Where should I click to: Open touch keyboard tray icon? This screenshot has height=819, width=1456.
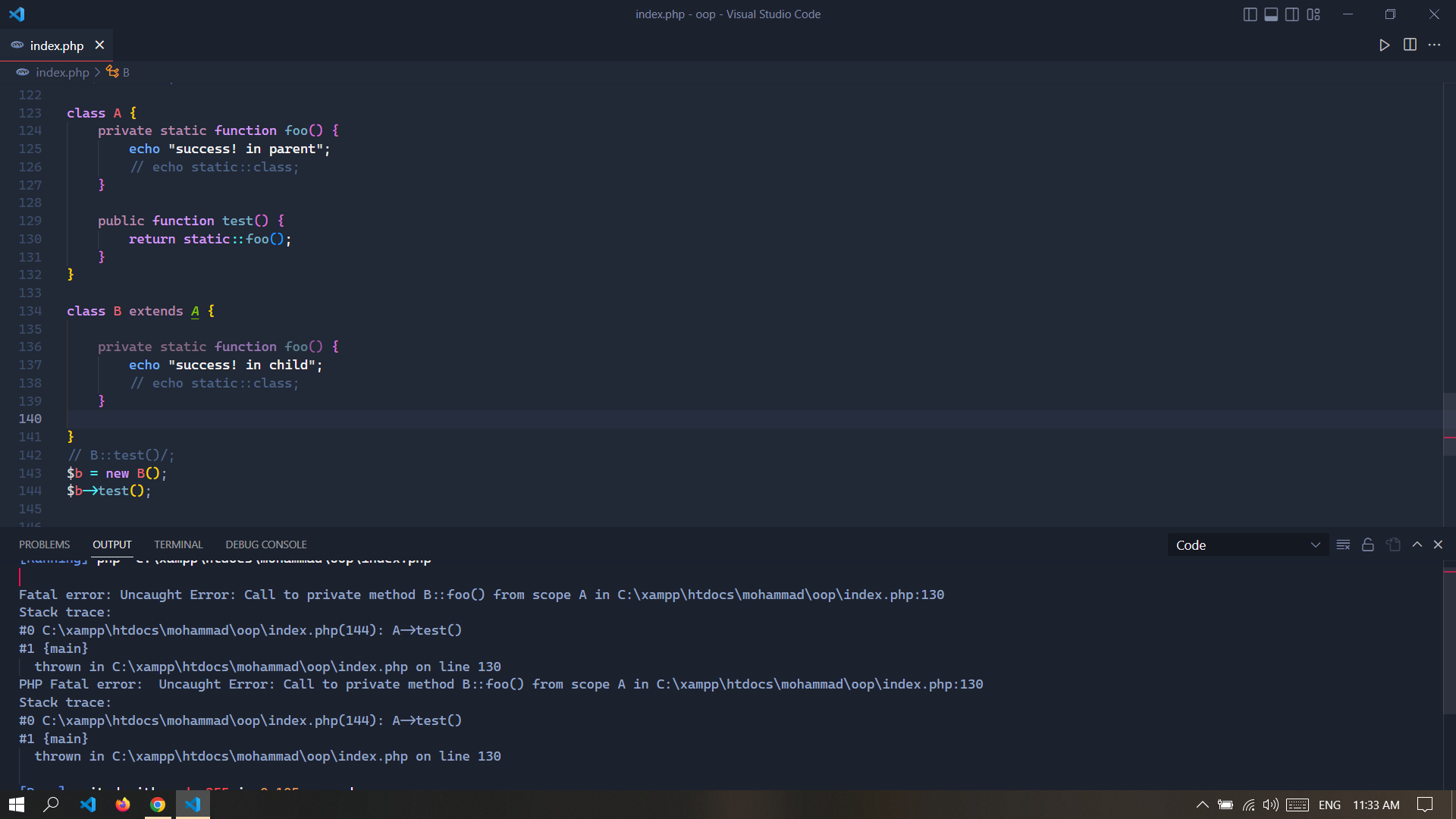(x=1298, y=805)
